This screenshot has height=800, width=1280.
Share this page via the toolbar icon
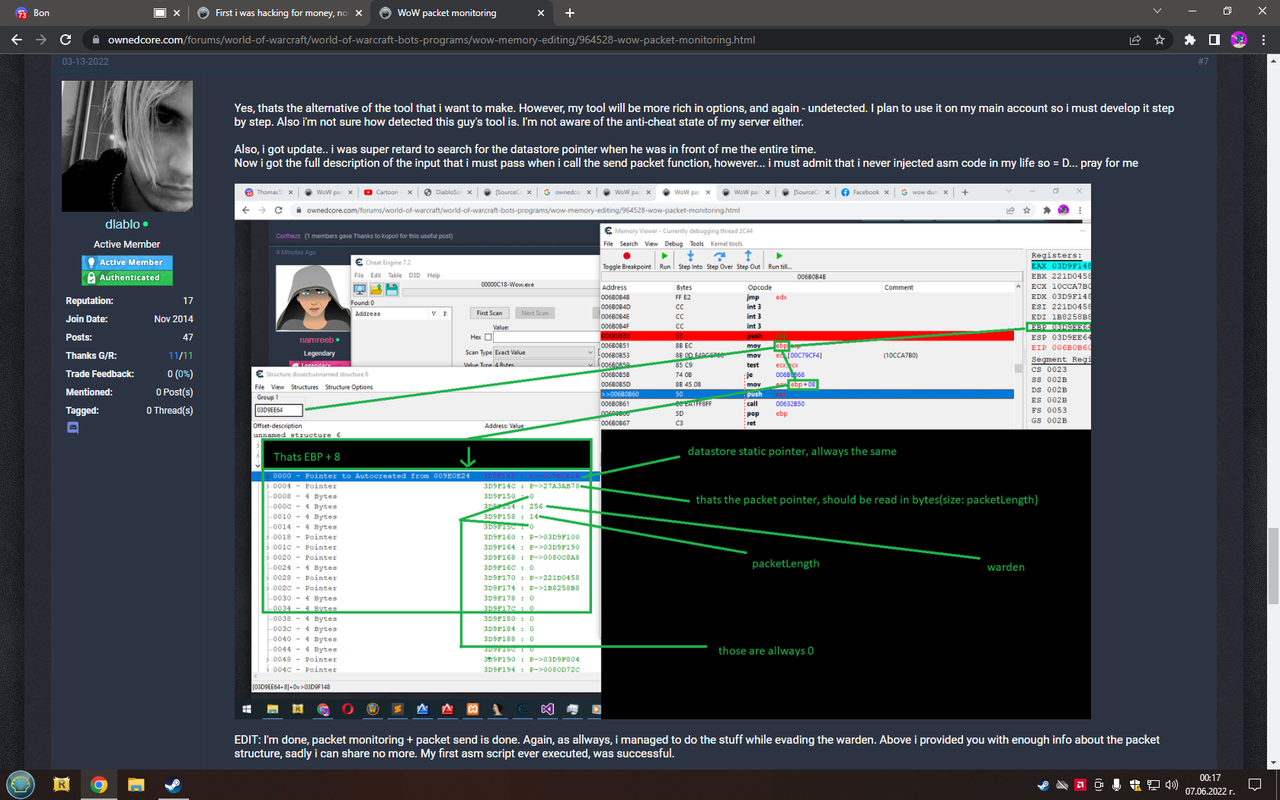coord(1135,40)
